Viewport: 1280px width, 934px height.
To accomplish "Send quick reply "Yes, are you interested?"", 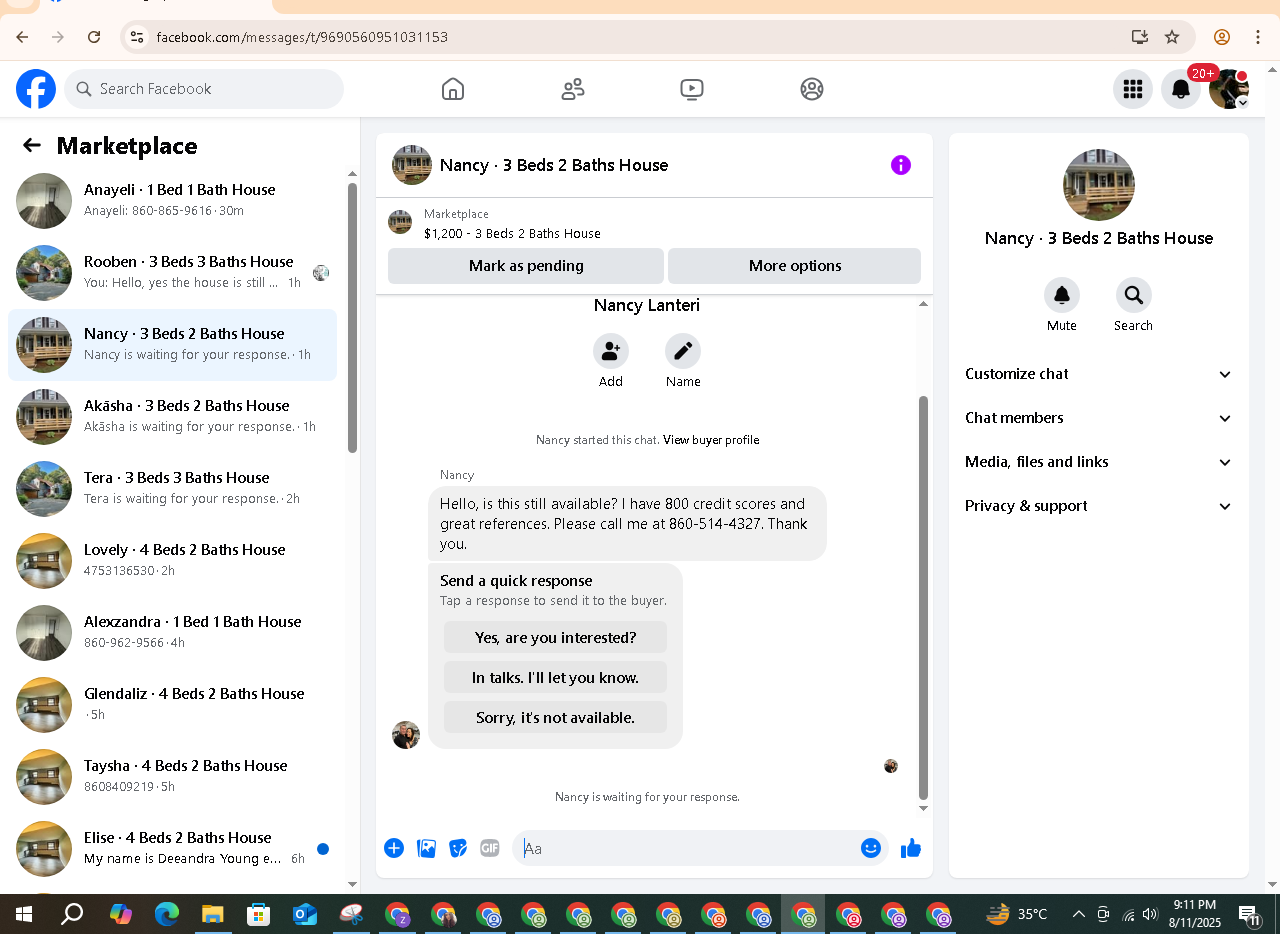I will (x=555, y=638).
